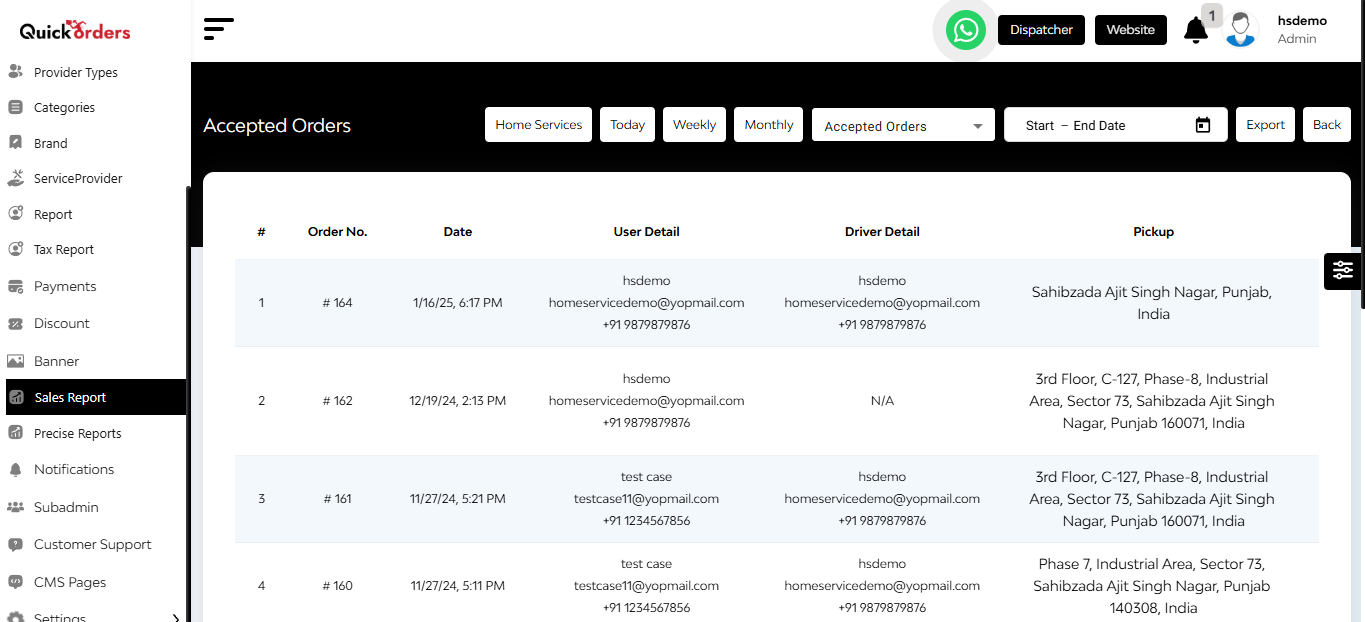Open the WhatsApp chat icon

click(965, 30)
